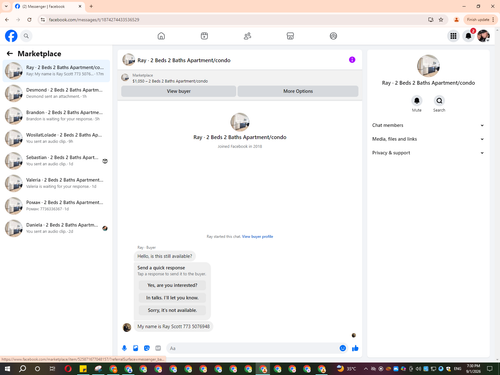Send quick reply 'Sorry, it's not available.'
This screenshot has height=375, width=500.
coord(172,310)
